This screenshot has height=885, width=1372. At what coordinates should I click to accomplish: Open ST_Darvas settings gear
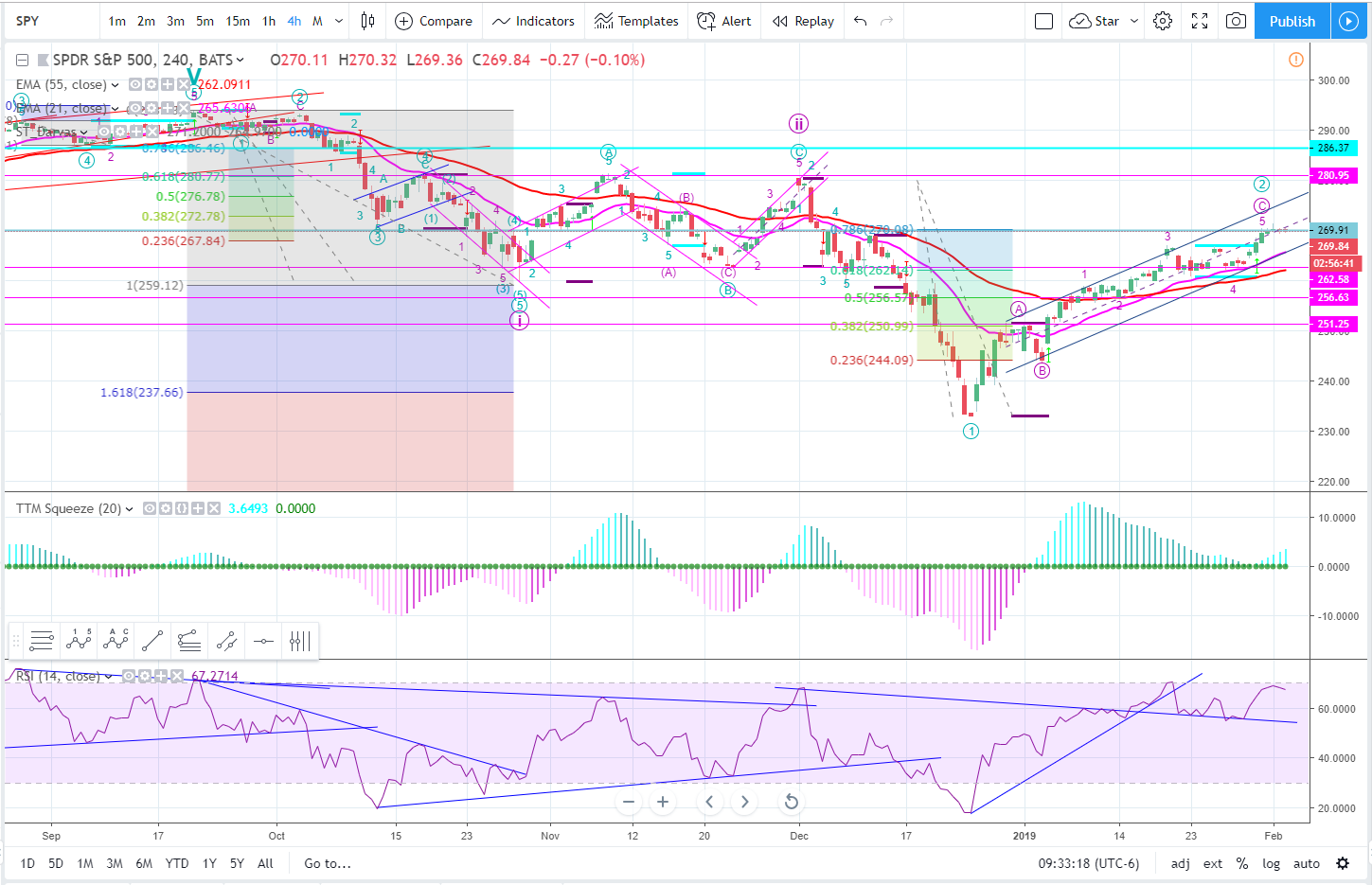click(x=119, y=132)
